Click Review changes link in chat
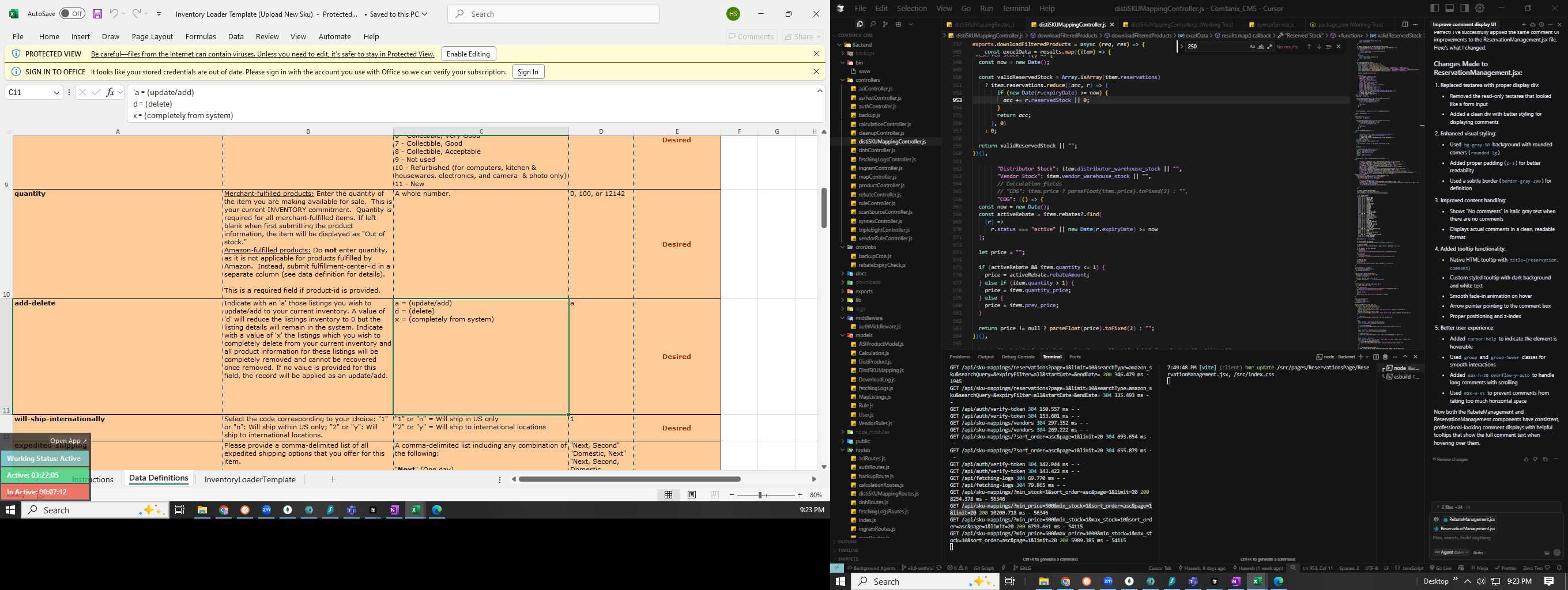The height and width of the screenshot is (590, 1568). [1450, 459]
